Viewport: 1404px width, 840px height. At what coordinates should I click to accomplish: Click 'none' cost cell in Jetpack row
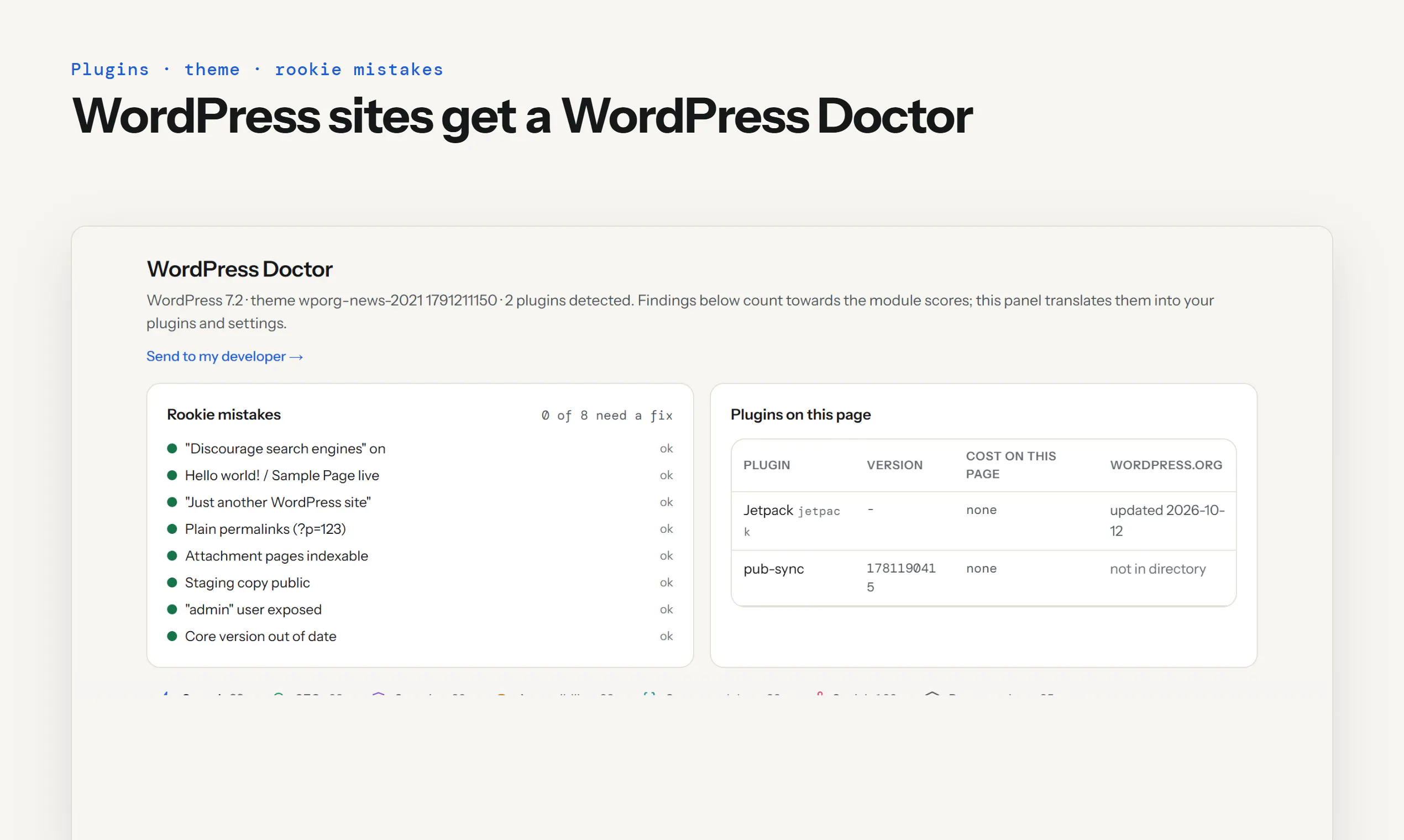point(981,510)
